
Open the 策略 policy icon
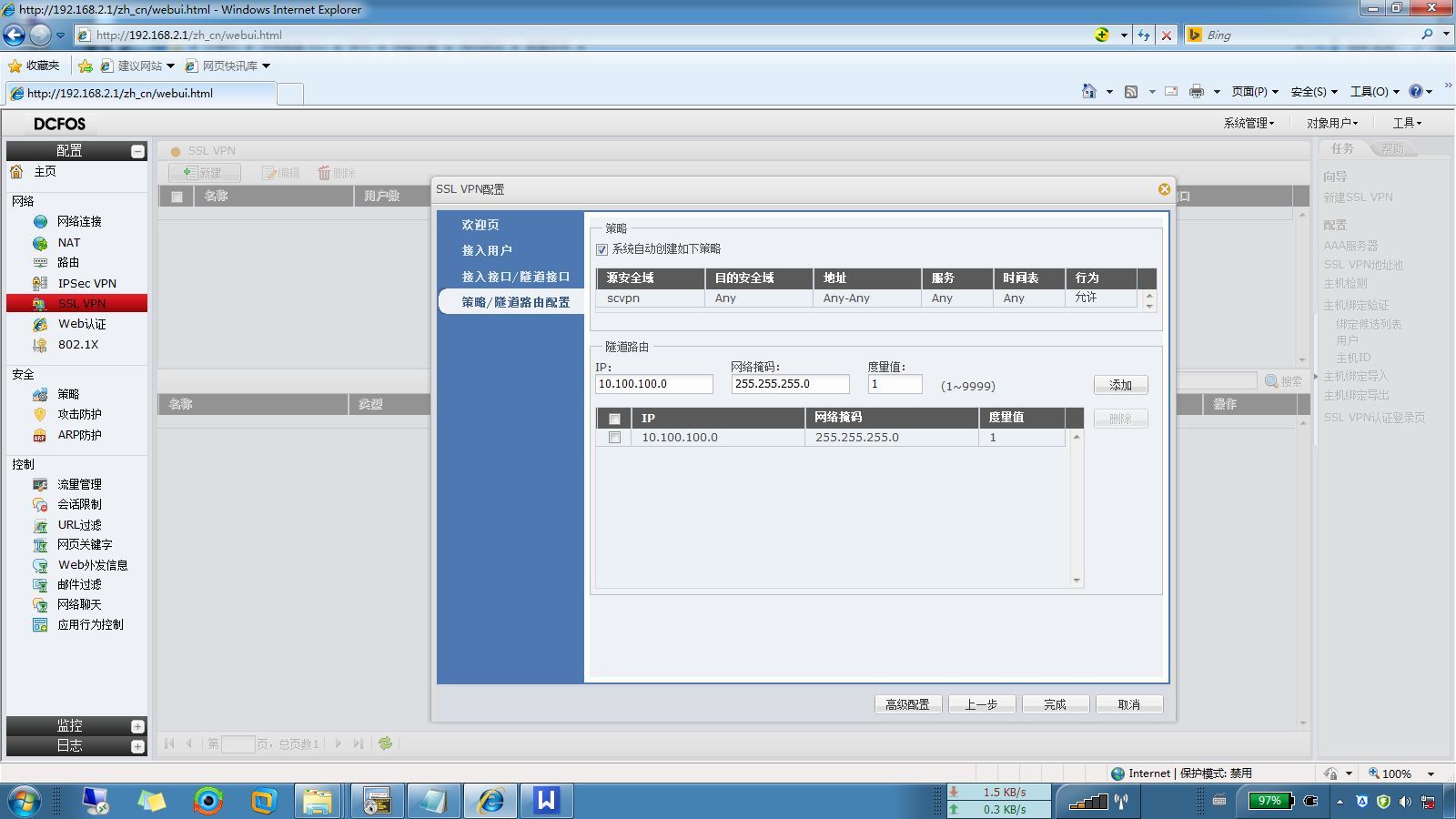[40, 394]
